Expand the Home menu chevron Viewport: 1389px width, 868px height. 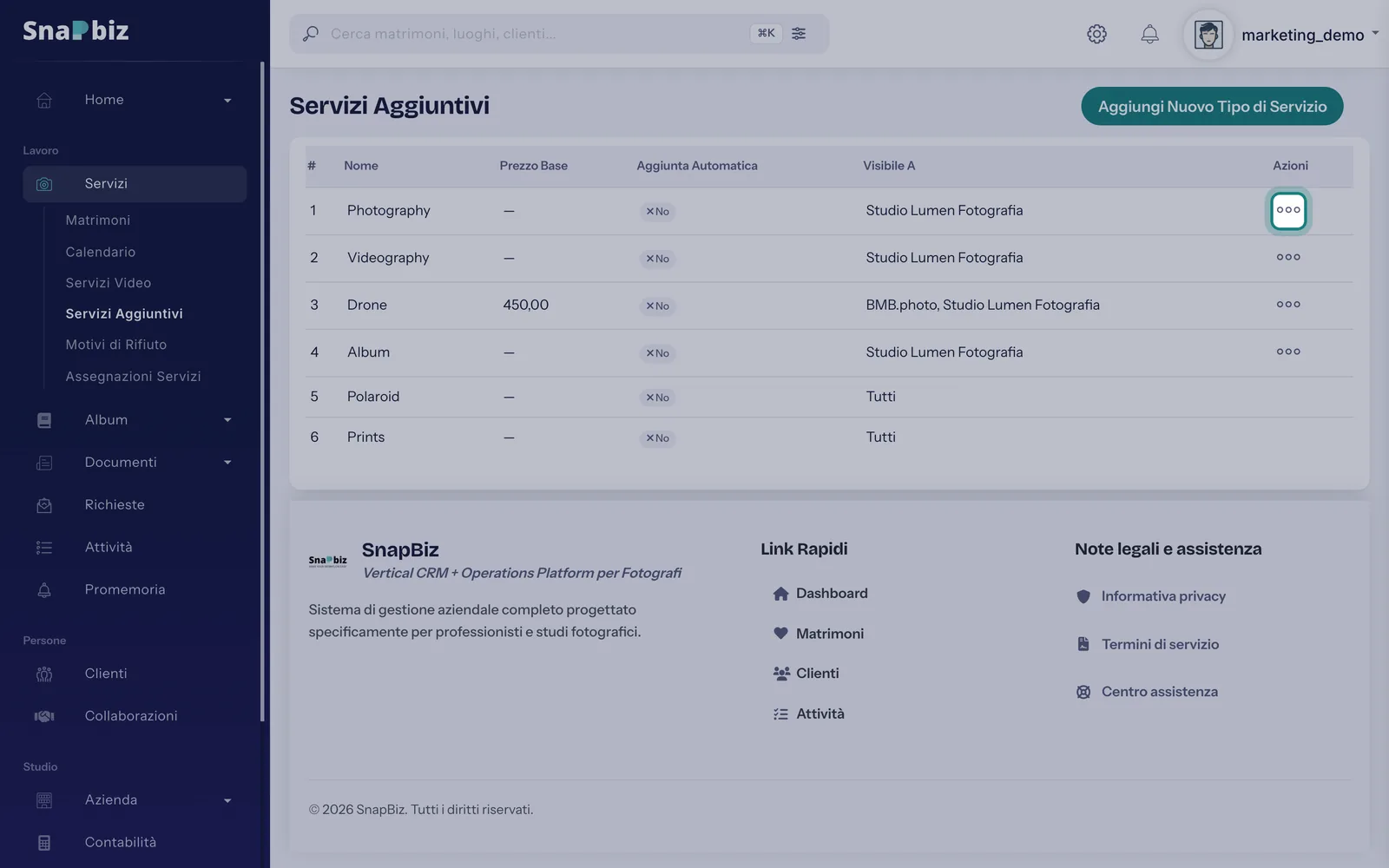tap(227, 101)
